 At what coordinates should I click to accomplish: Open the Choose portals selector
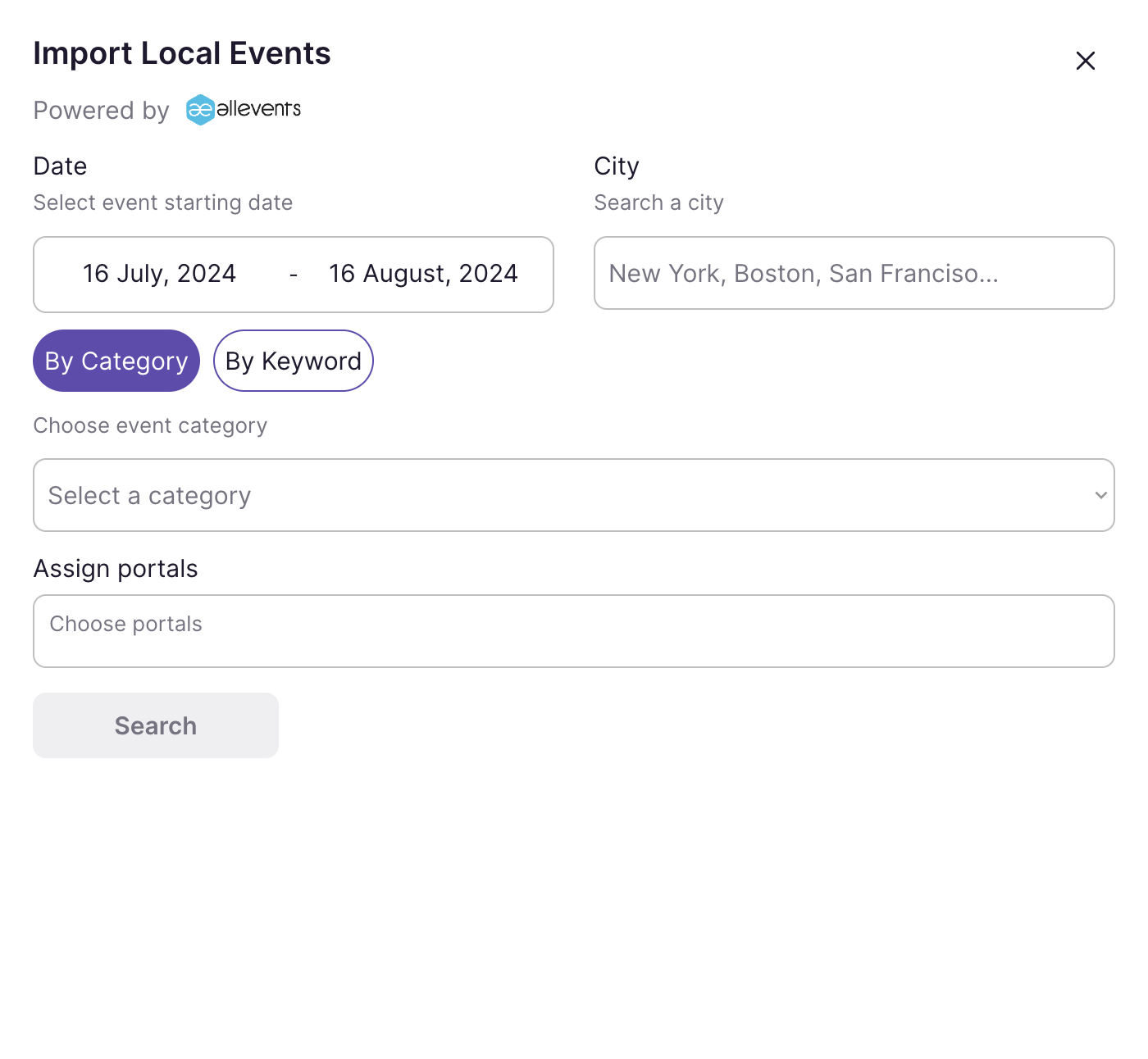[x=573, y=630]
